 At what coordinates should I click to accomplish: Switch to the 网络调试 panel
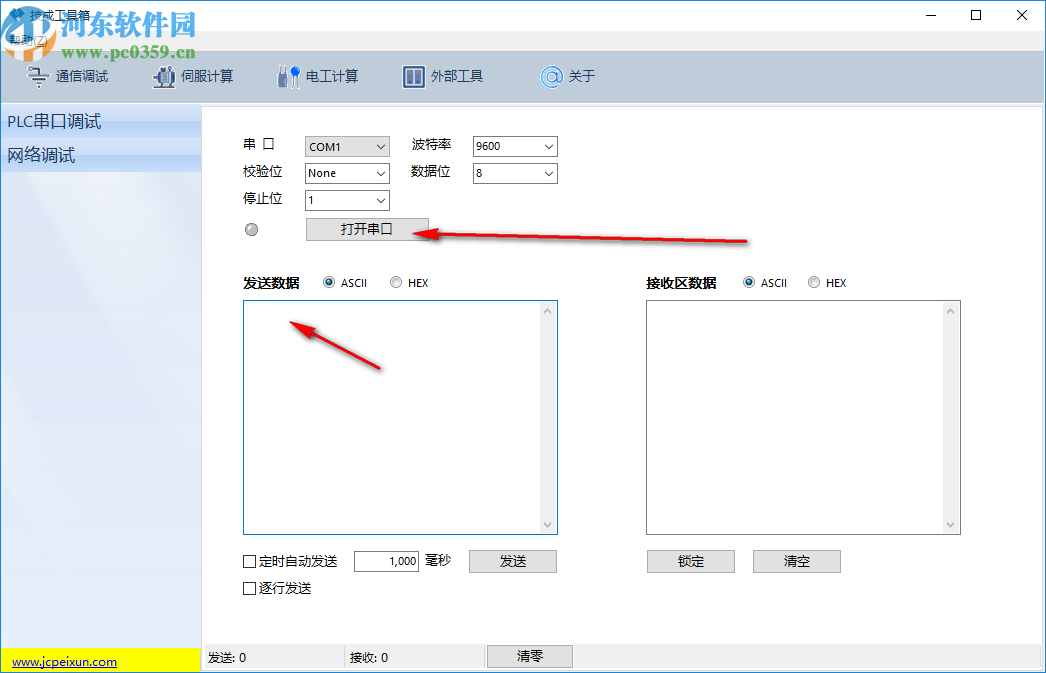[x=42, y=155]
